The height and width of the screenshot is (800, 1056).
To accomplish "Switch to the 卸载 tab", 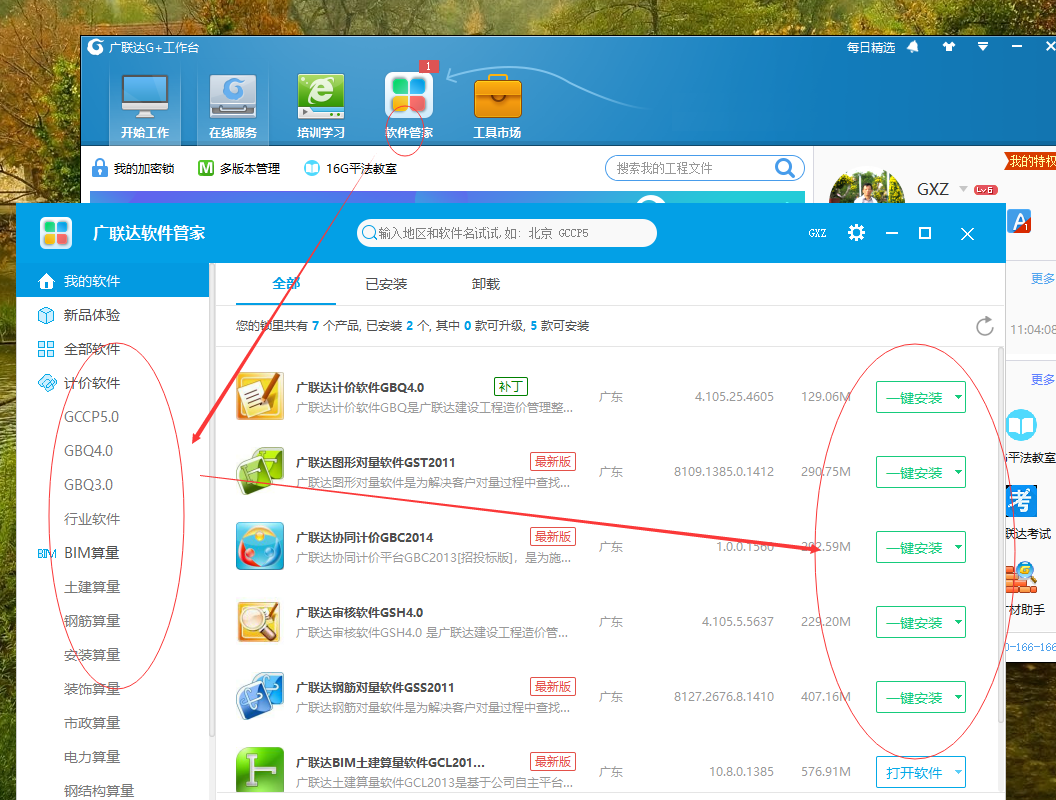I will [x=486, y=284].
